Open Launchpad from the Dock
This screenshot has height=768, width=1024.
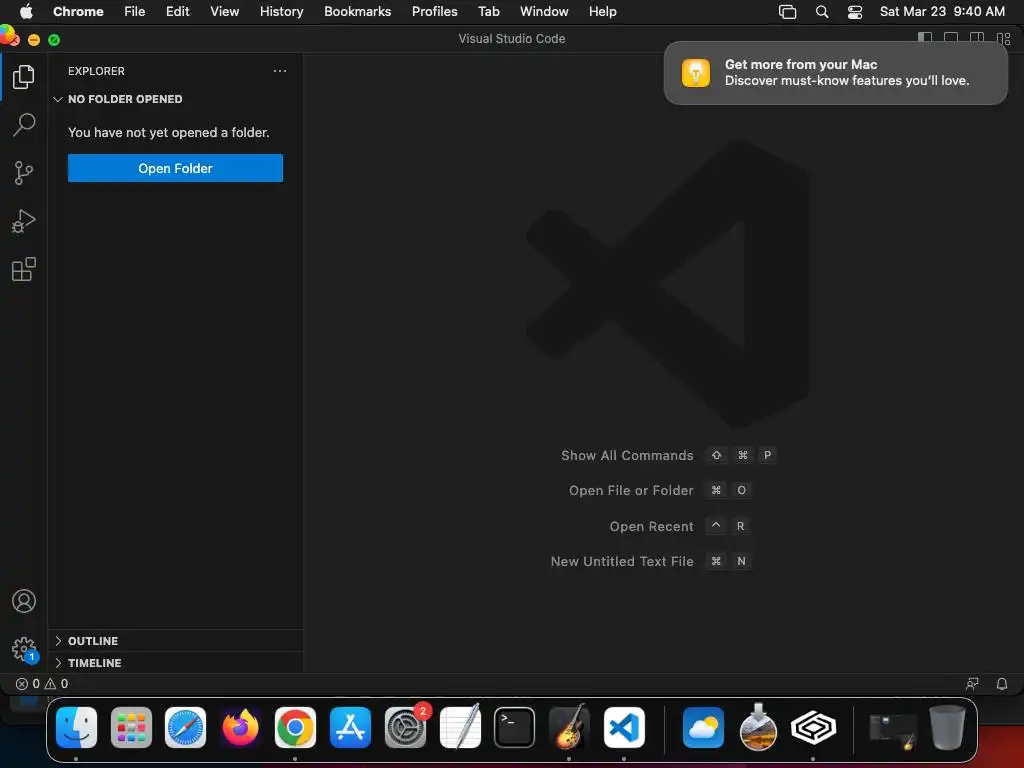[131, 727]
